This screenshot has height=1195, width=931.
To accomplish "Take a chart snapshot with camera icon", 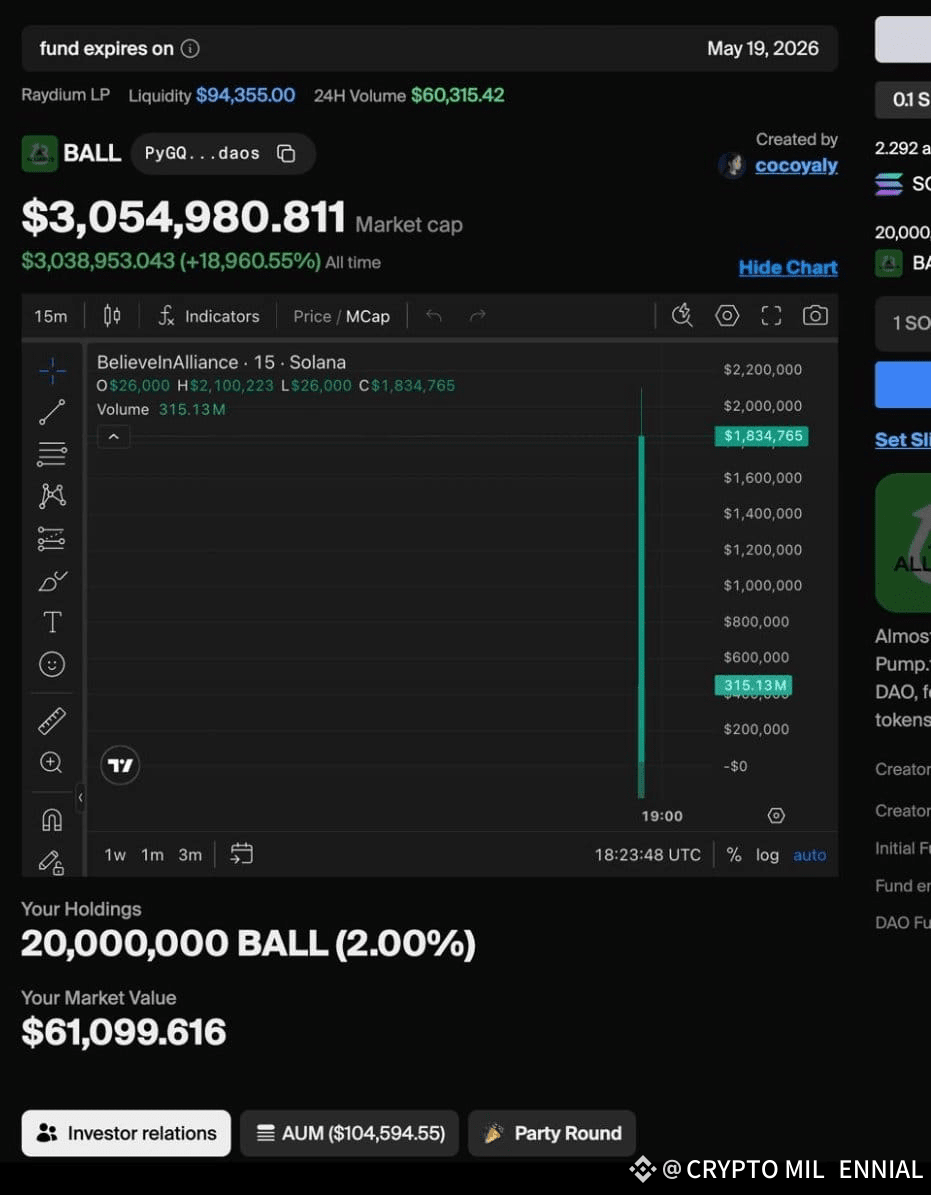I will click(x=815, y=316).
